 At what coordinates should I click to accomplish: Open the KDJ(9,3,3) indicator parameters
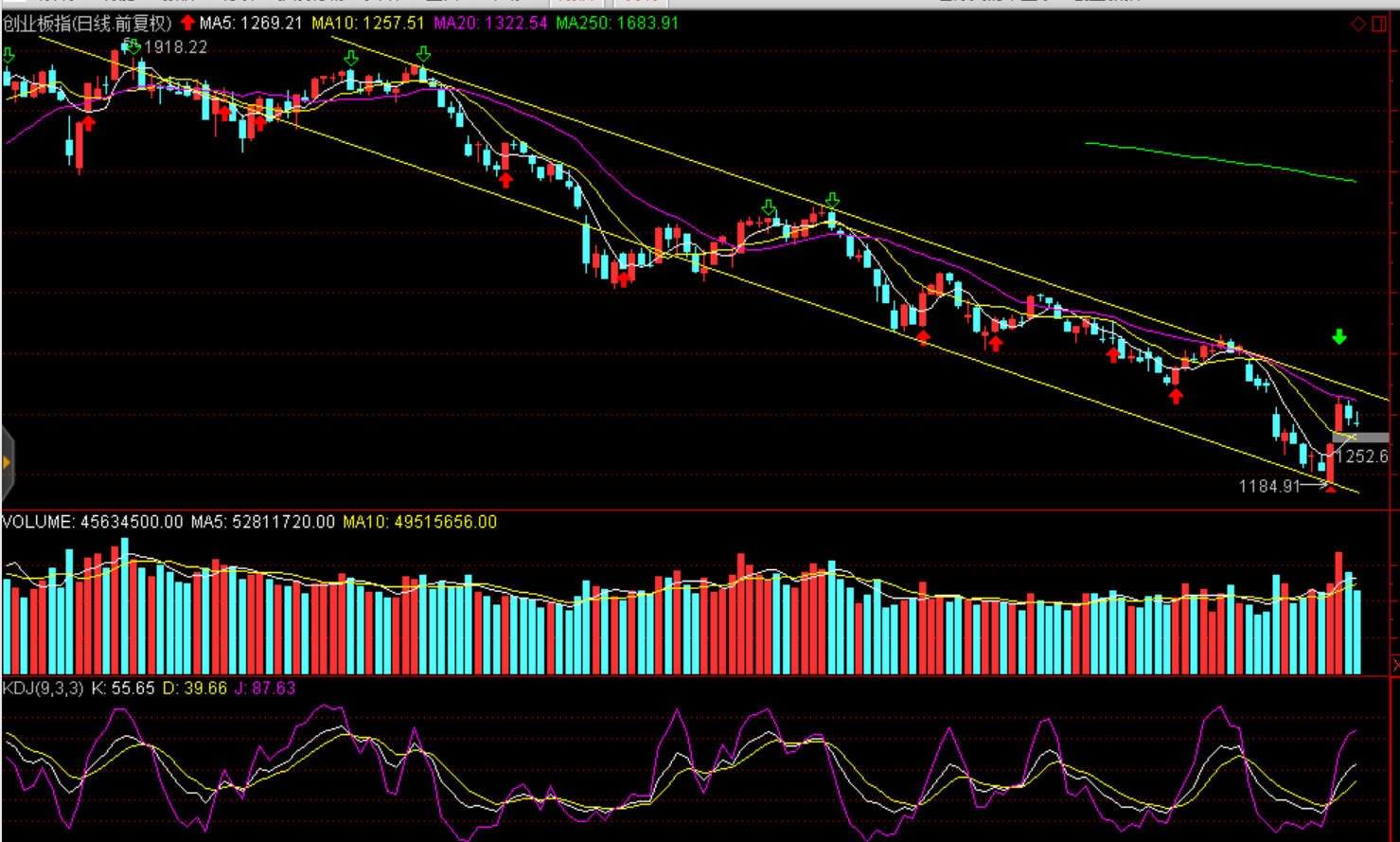point(43,689)
